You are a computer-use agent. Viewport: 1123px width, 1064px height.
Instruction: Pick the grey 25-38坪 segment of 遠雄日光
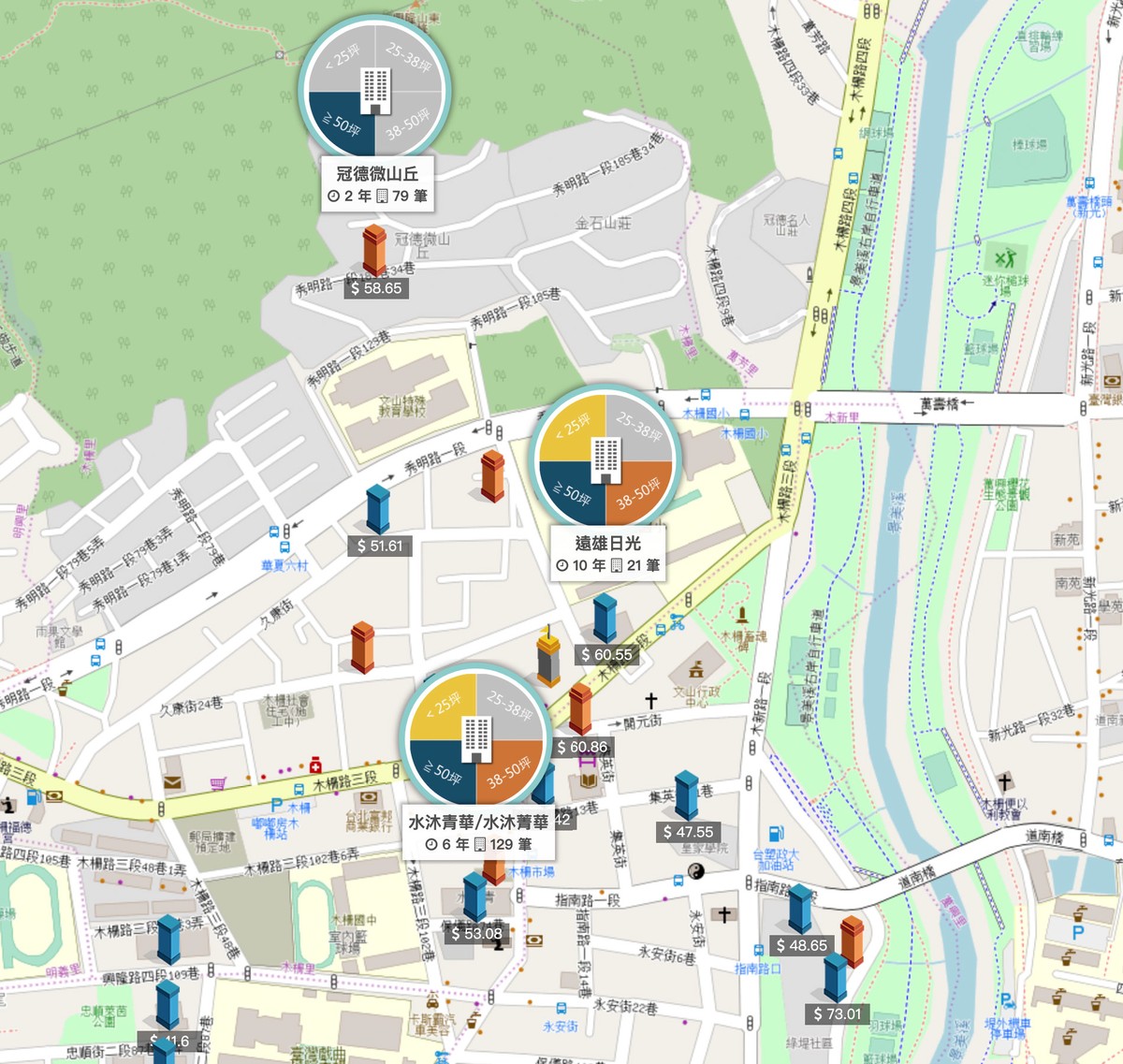click(639, 428)
